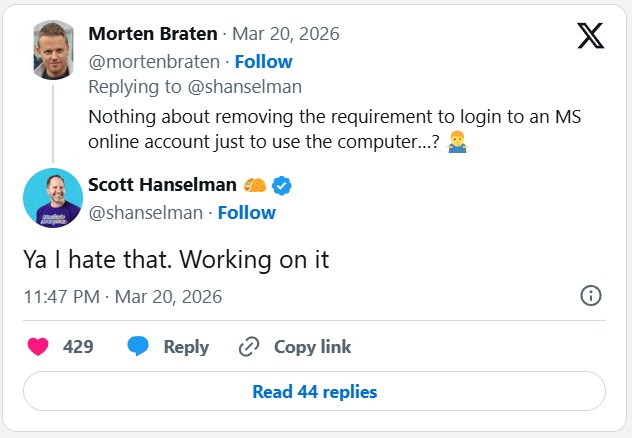Click the shrugging emoji in Morten's reply

coord(461,142)
